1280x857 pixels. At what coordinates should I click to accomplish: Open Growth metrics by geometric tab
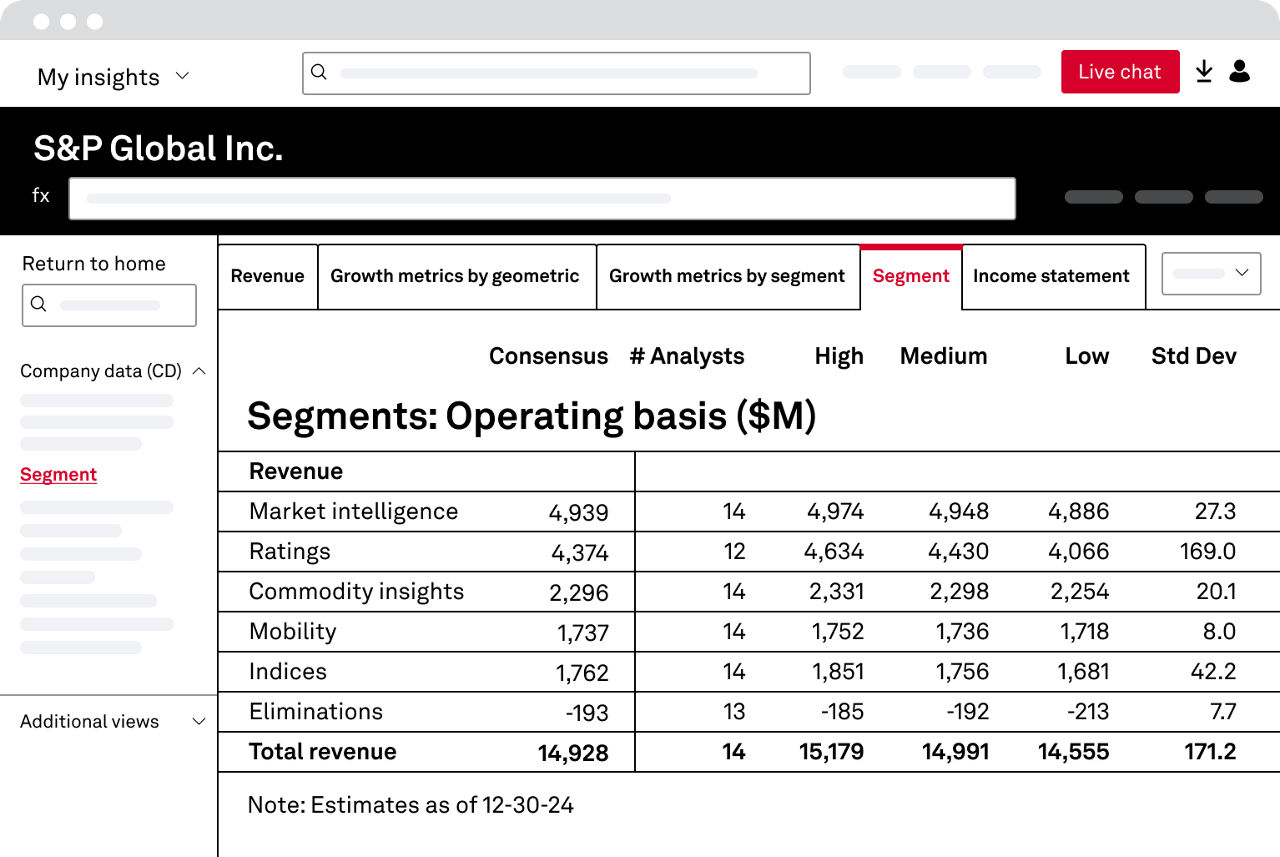[455, 276]
